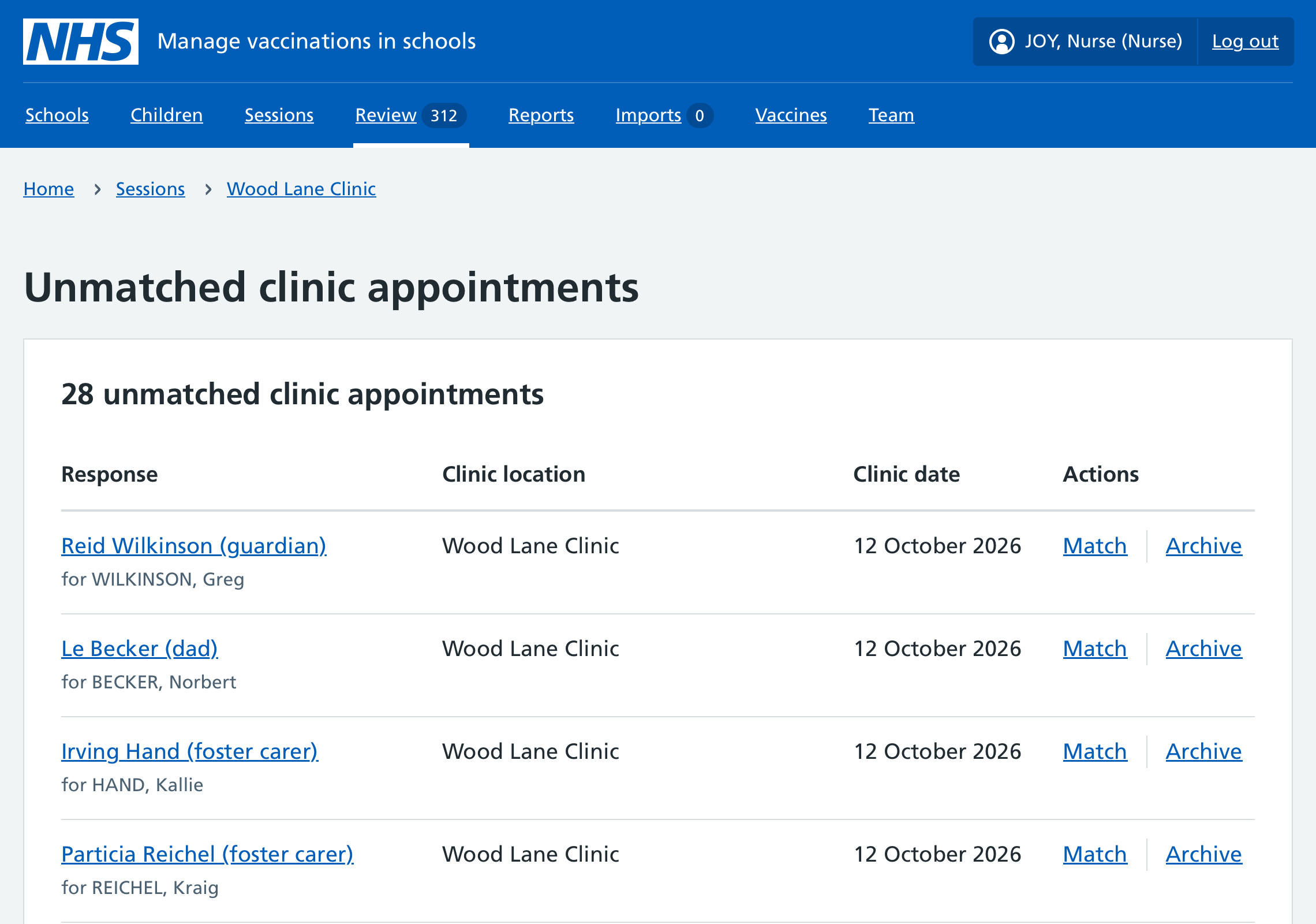Image resolution: width=1316 pixels, height=924 pixels.
Task: Open the Schools navigation item
Action: pyautogui.click(x=57, y=115)
